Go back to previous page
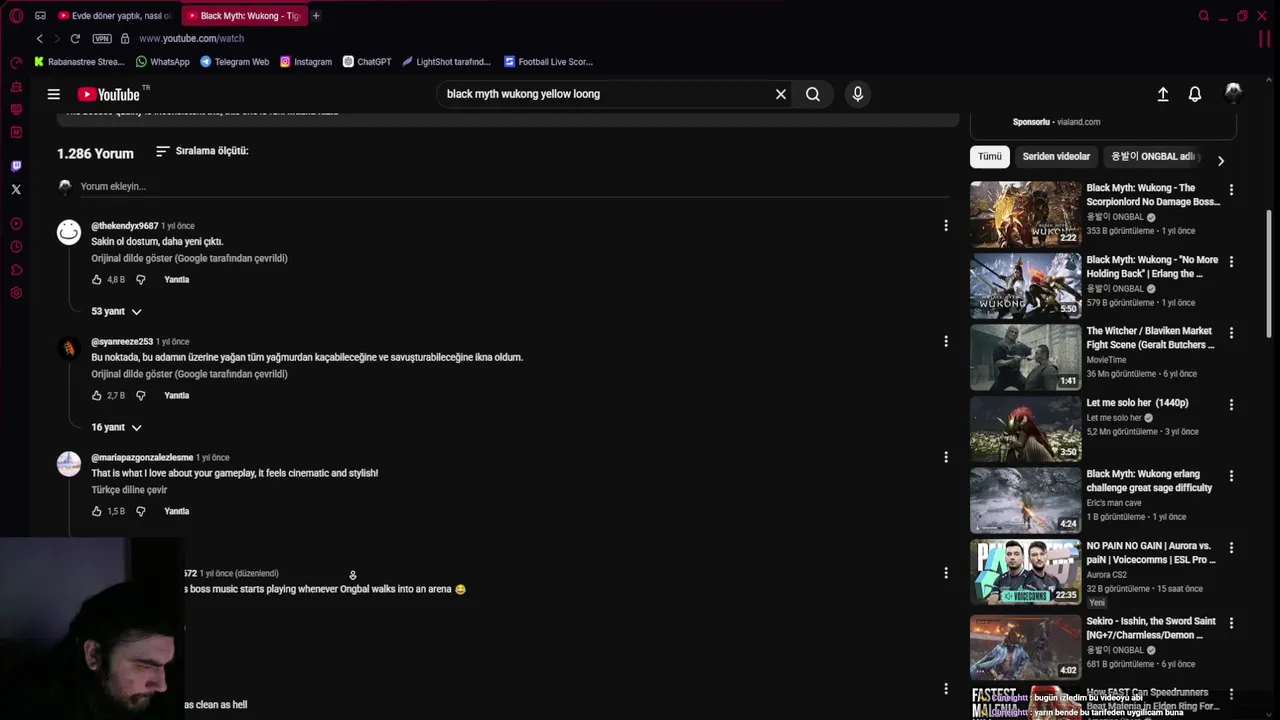 coord(40,38)
